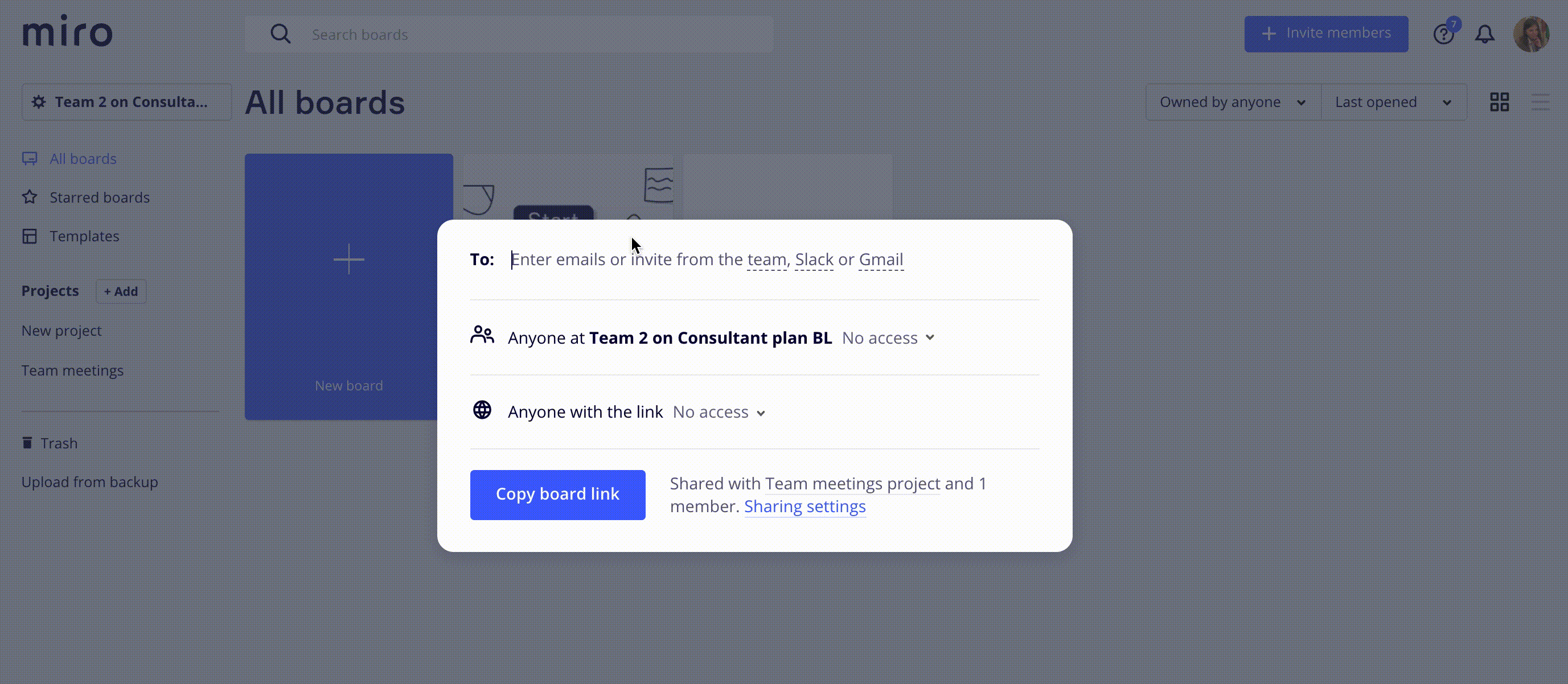Expand team access level dropdown

click(x=888, y=338)
